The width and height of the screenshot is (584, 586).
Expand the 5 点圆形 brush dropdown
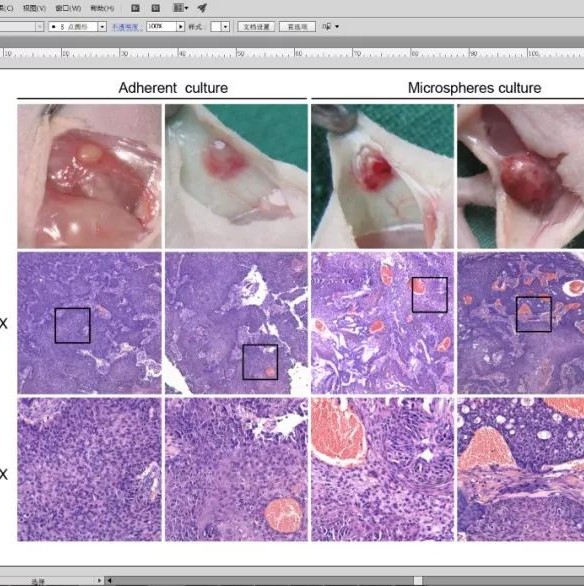point(102,27)
